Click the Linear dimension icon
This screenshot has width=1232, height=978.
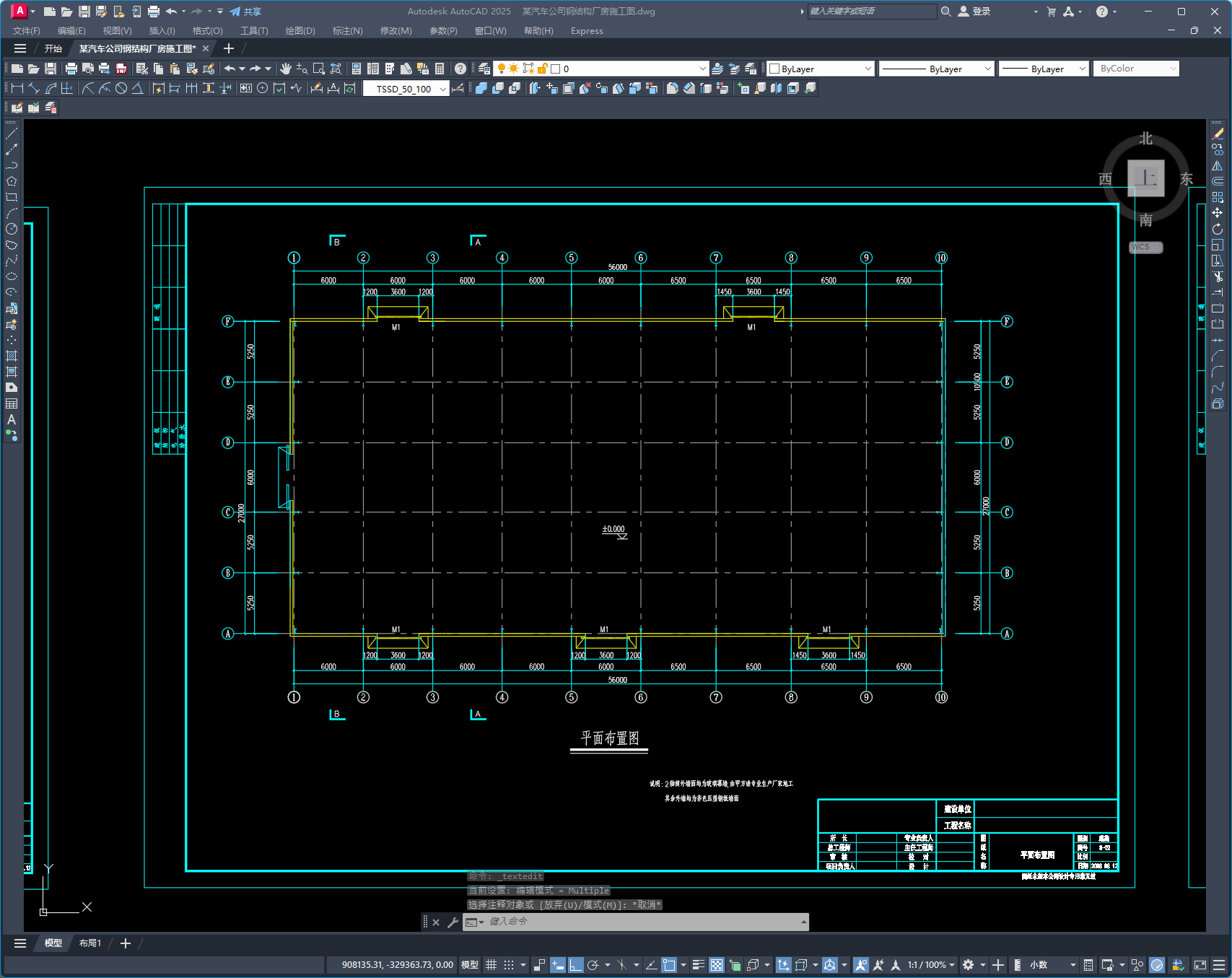(x=17, y=88)
